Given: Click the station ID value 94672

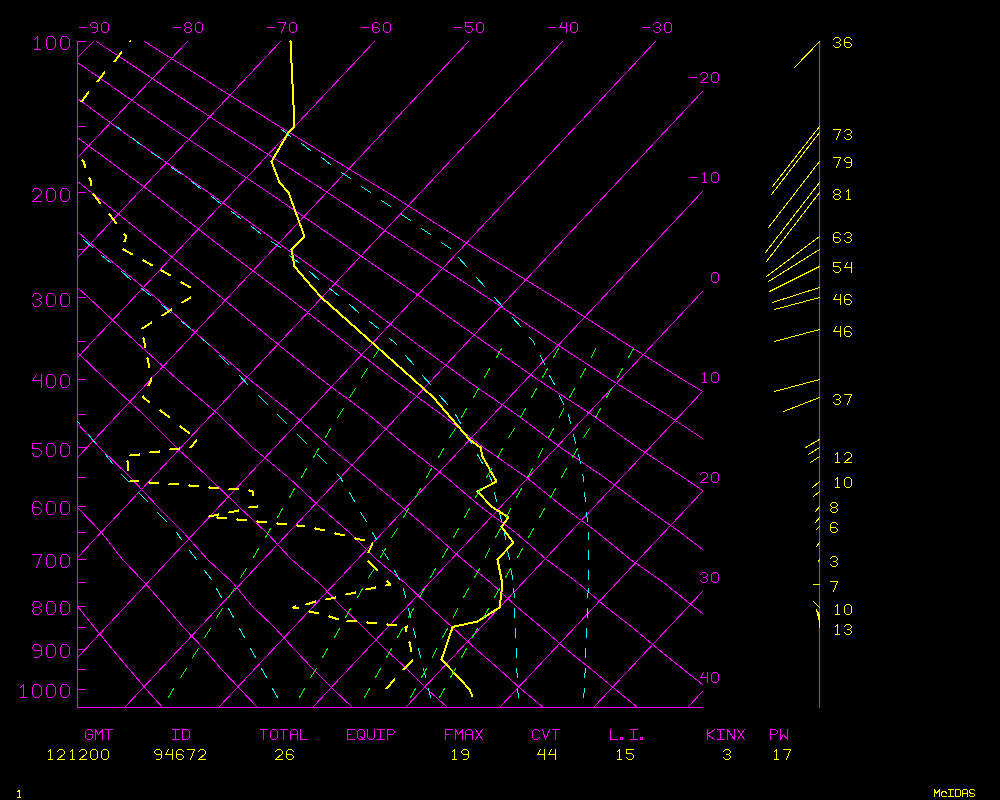Looking at the screenshot, I should pos(181,755).
